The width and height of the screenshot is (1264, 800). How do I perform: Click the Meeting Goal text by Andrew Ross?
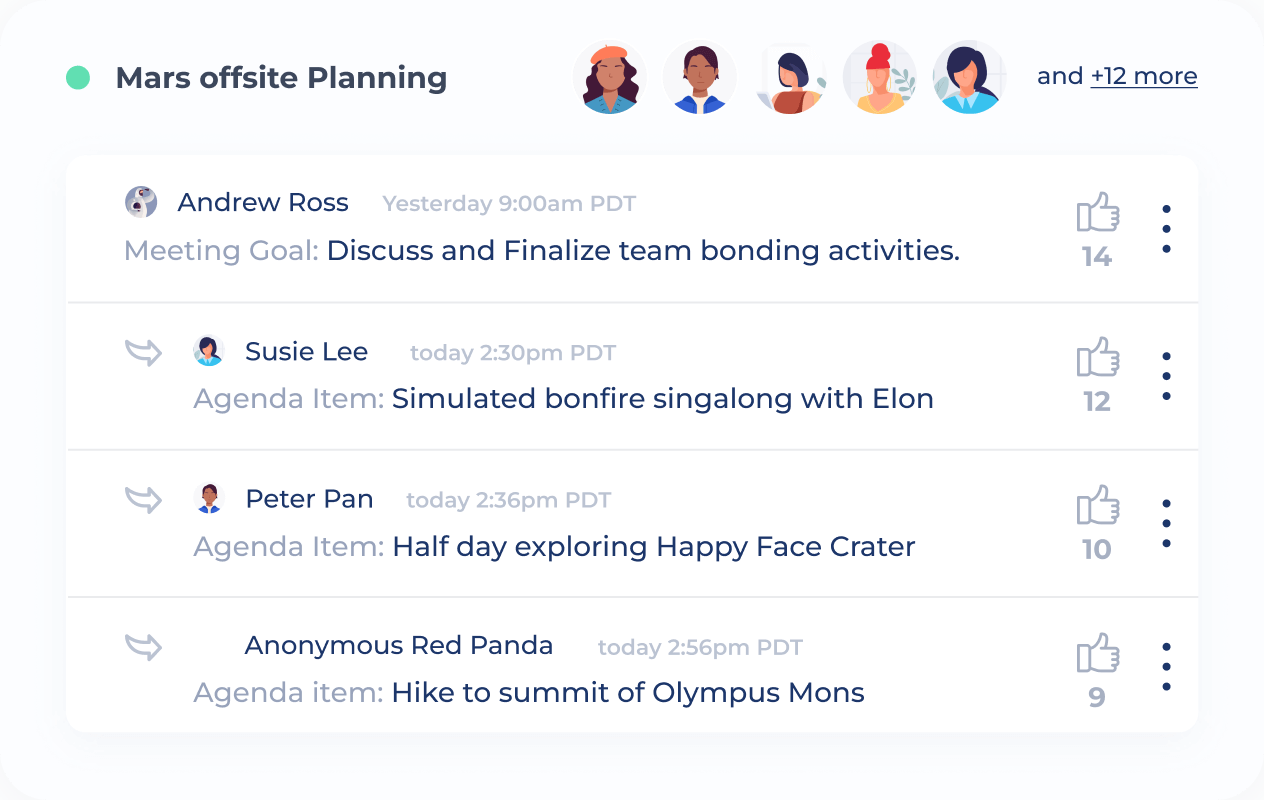[x=222, y=251]
